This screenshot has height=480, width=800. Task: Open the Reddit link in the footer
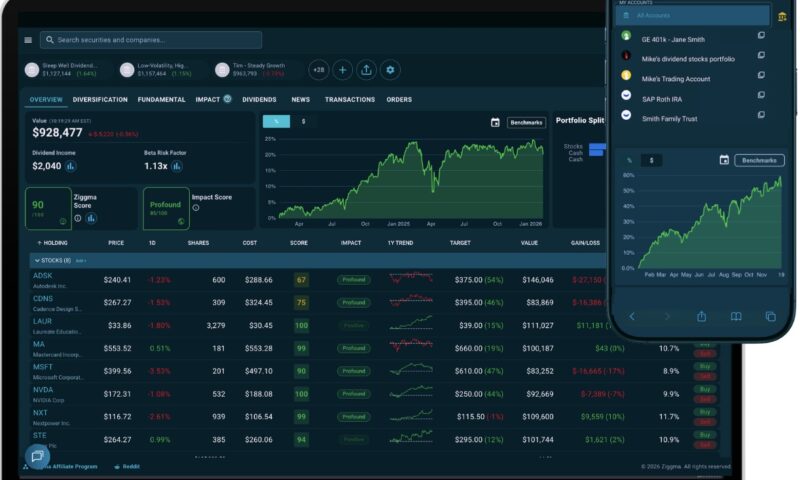coord(127,466)
